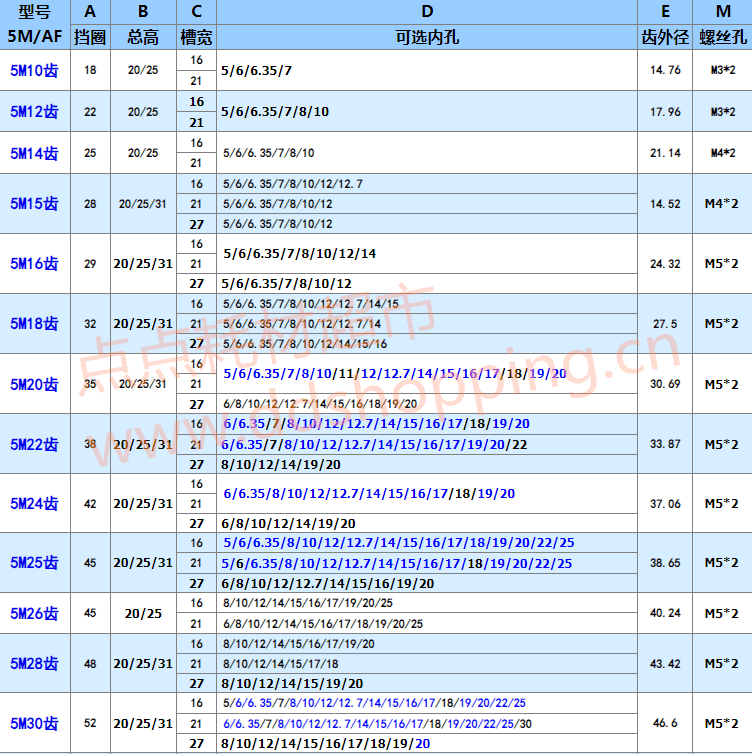Click the 型号 header label
752x754 pixels.
click(35, 12)
